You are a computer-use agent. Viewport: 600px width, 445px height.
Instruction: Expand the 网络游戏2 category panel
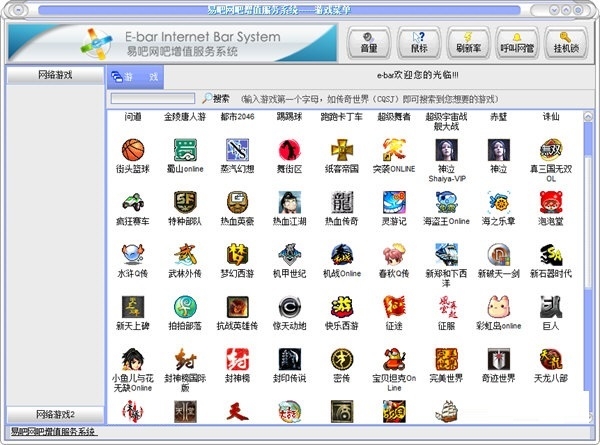tap(54, 414)
